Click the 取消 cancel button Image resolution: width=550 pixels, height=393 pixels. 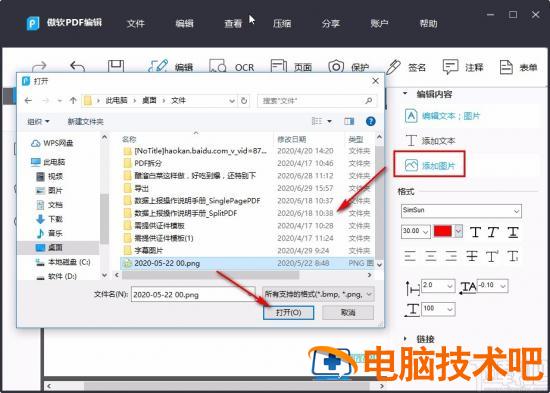(x=348, y=312)
